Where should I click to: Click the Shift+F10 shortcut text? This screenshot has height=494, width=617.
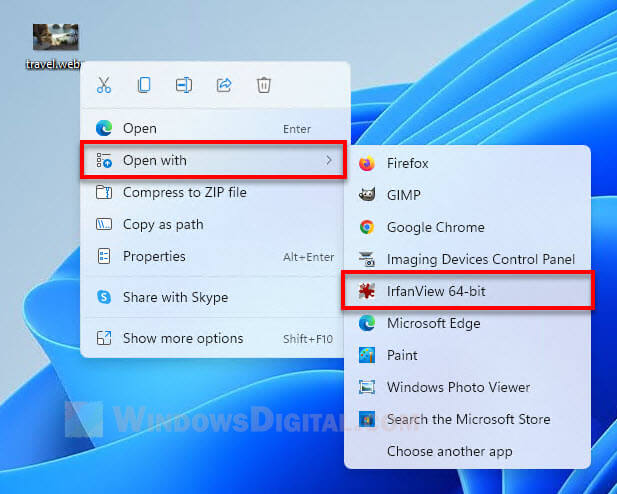(x=308, y=339)
